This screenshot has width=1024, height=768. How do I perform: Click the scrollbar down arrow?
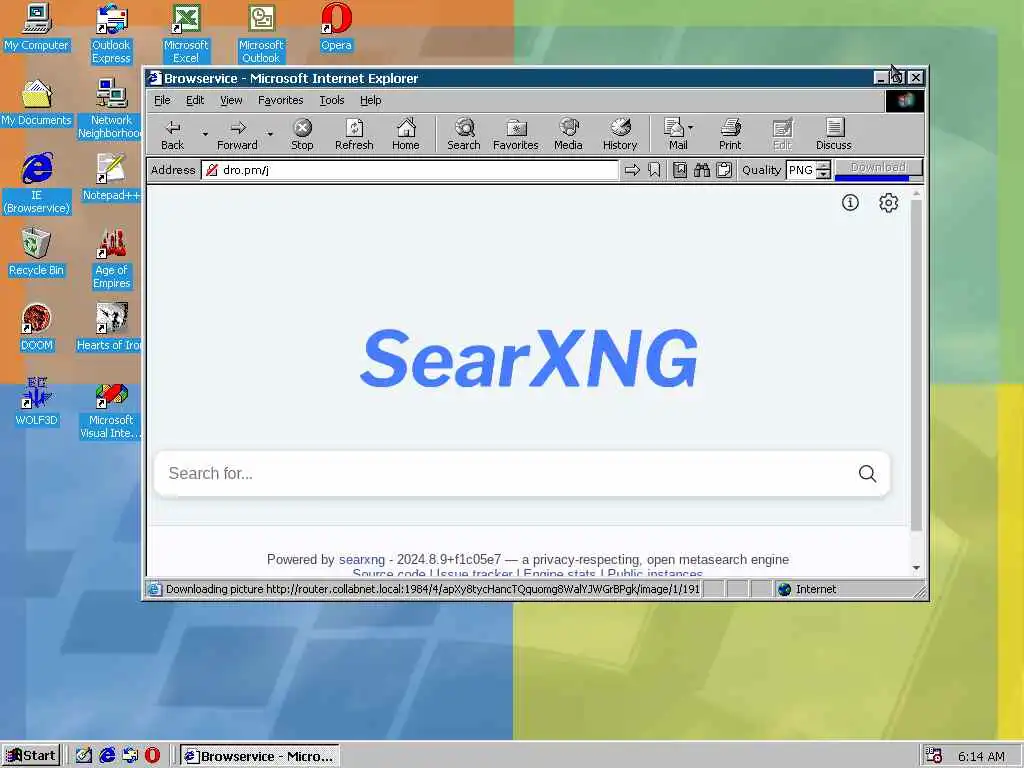pyautogui.click(x=916, y=568)
